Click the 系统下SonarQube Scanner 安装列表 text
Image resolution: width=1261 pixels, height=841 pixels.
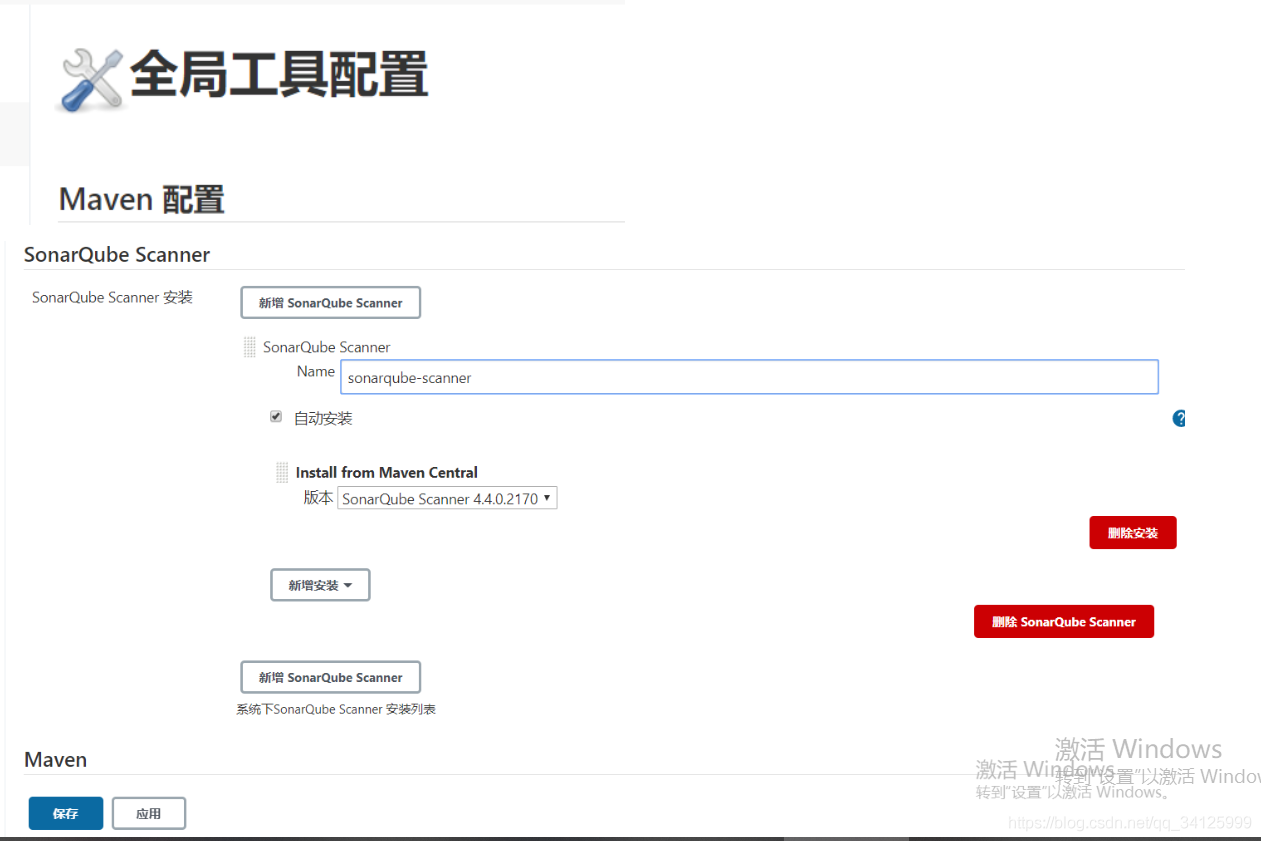click(336, 709)
